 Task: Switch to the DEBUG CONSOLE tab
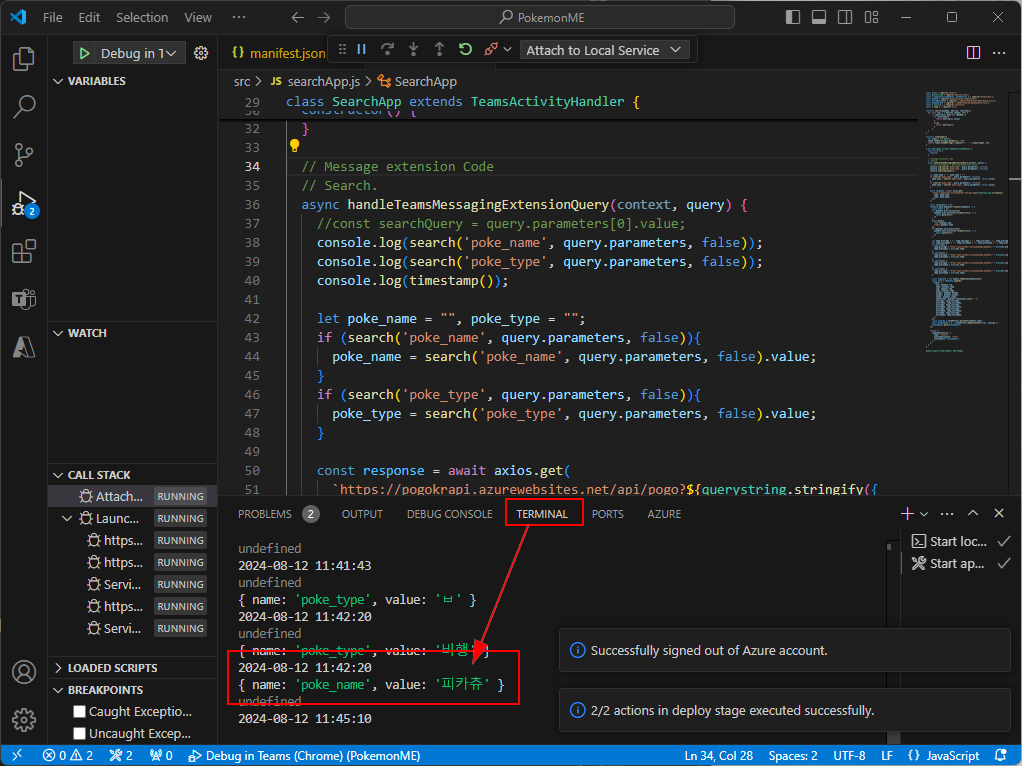(x=450, y=514)
